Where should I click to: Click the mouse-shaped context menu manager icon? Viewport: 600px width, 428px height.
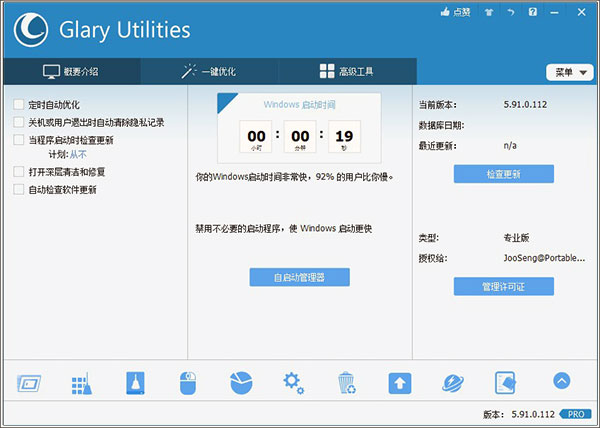pyautogui.click(x=187, y=383)
